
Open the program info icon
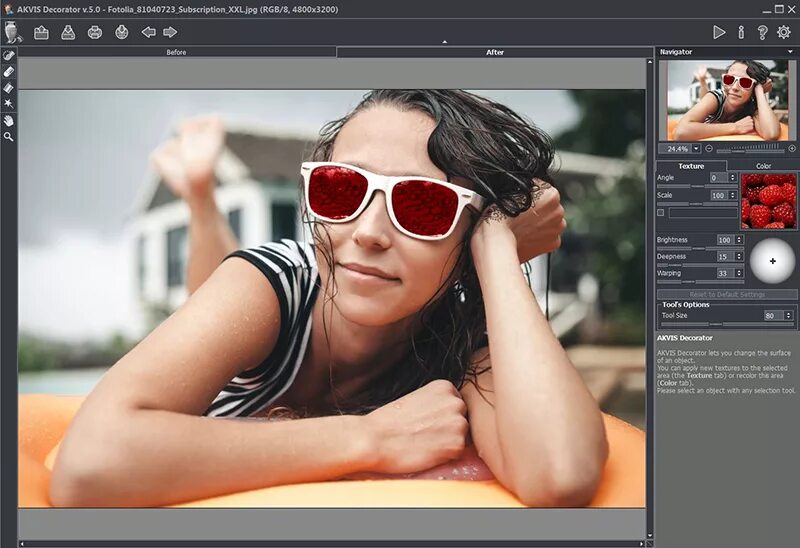click(x=741, y=32)
